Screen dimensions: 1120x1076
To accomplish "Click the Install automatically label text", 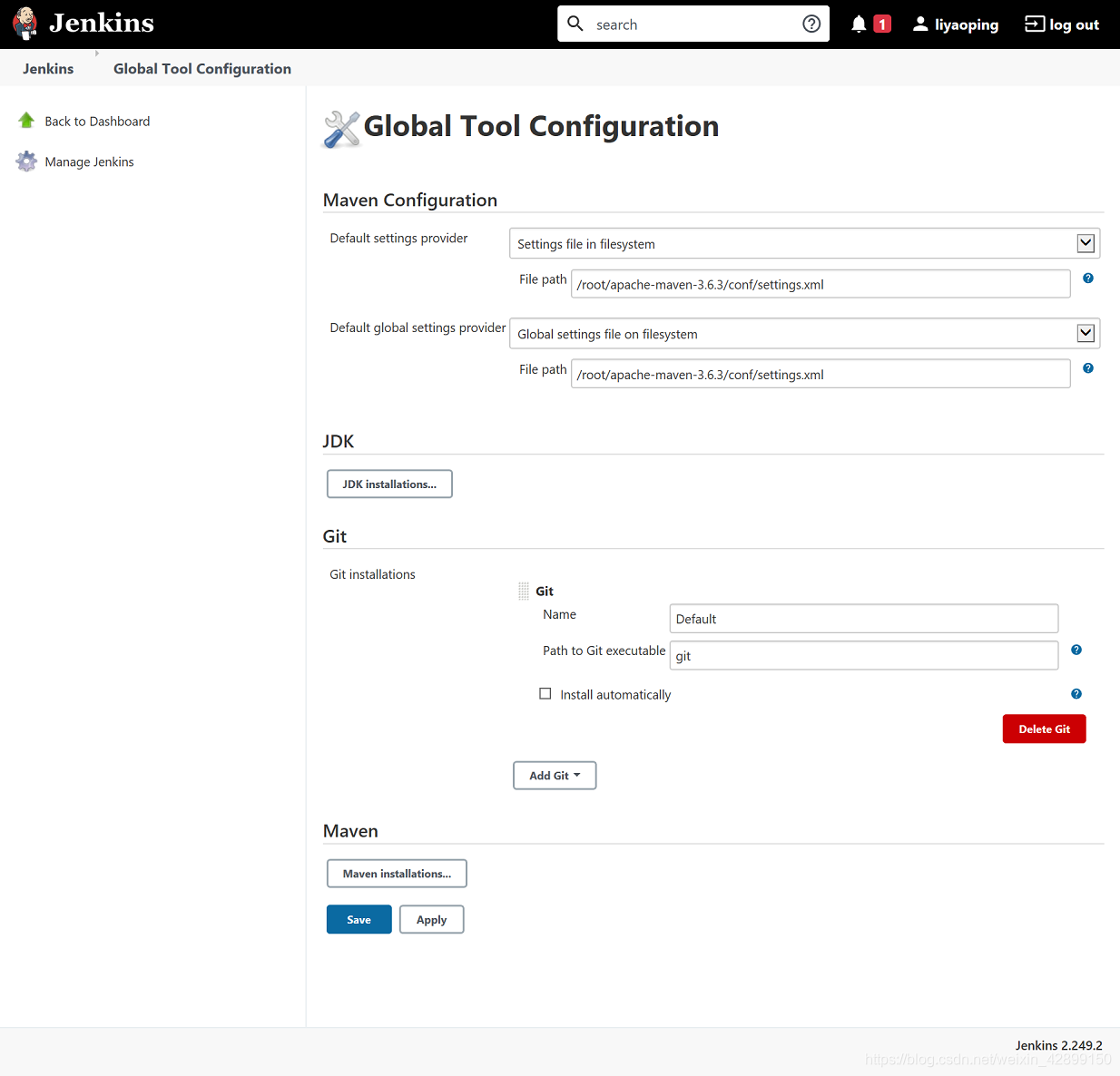I will (615, 695).
